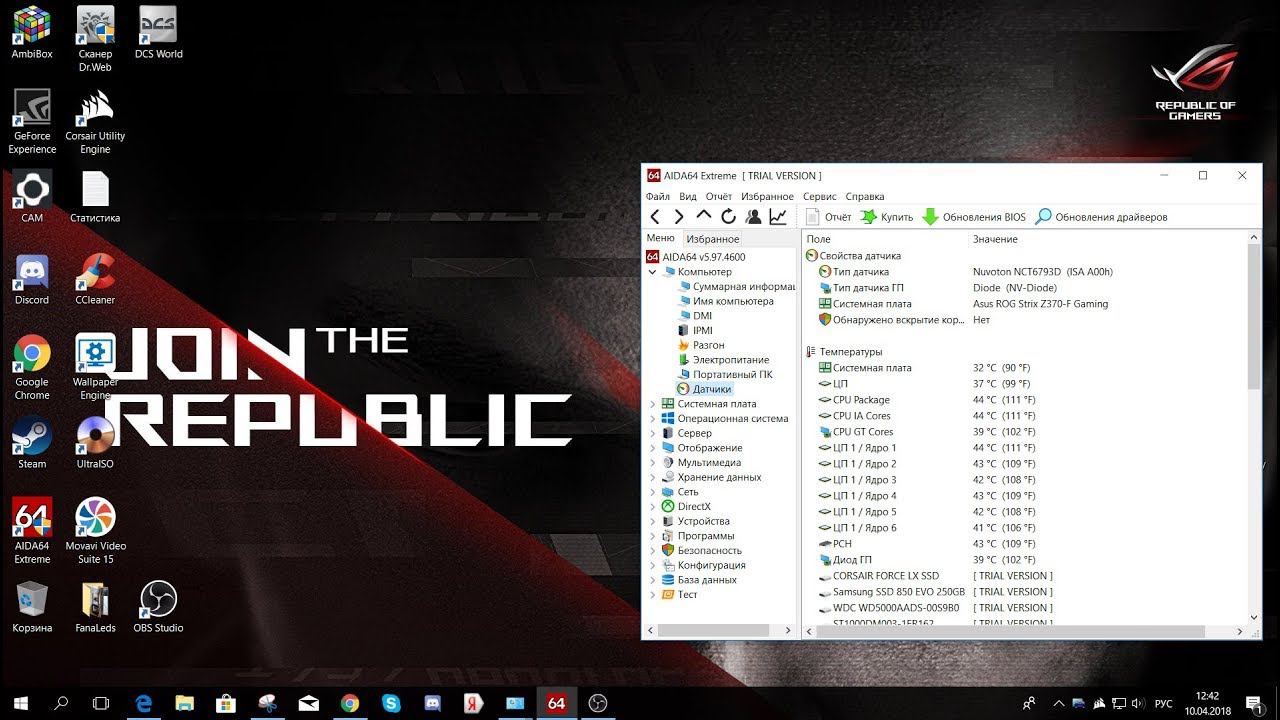Viewport: 1280px width, 720px height.
Task: Select the CAM desktop icon
Action: coord(32,196)
